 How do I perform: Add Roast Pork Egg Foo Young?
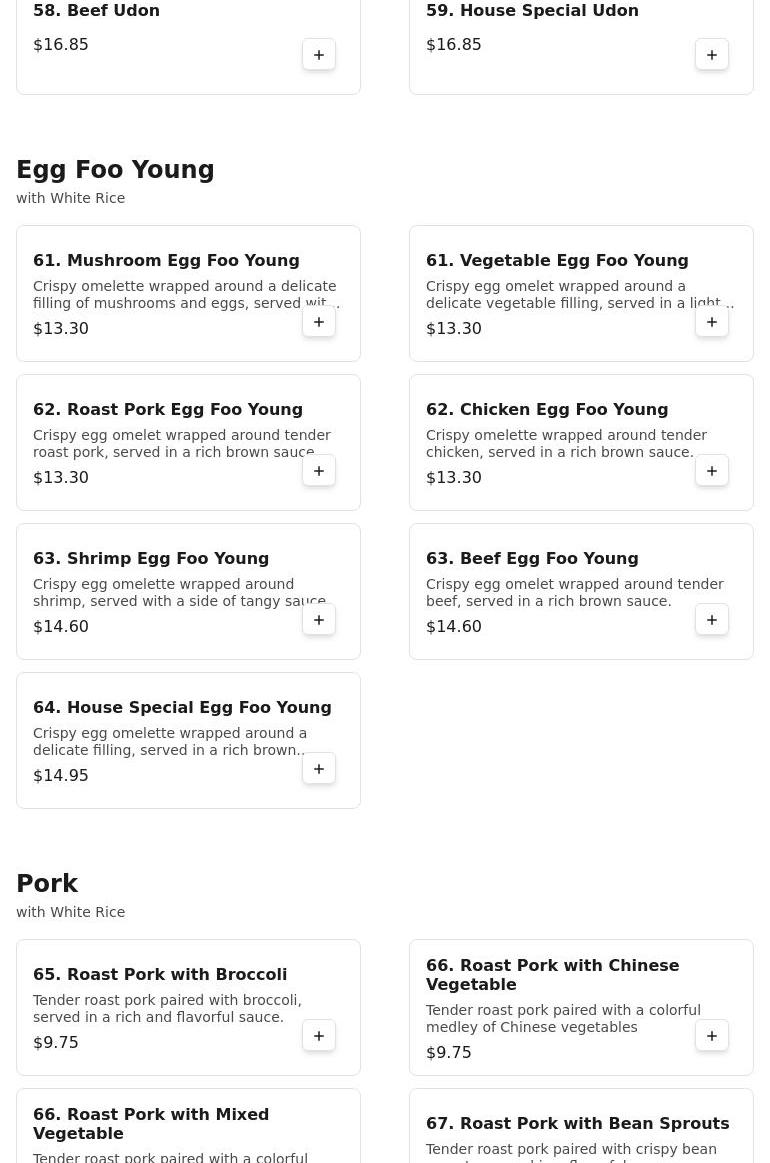(x=319, y=471)
